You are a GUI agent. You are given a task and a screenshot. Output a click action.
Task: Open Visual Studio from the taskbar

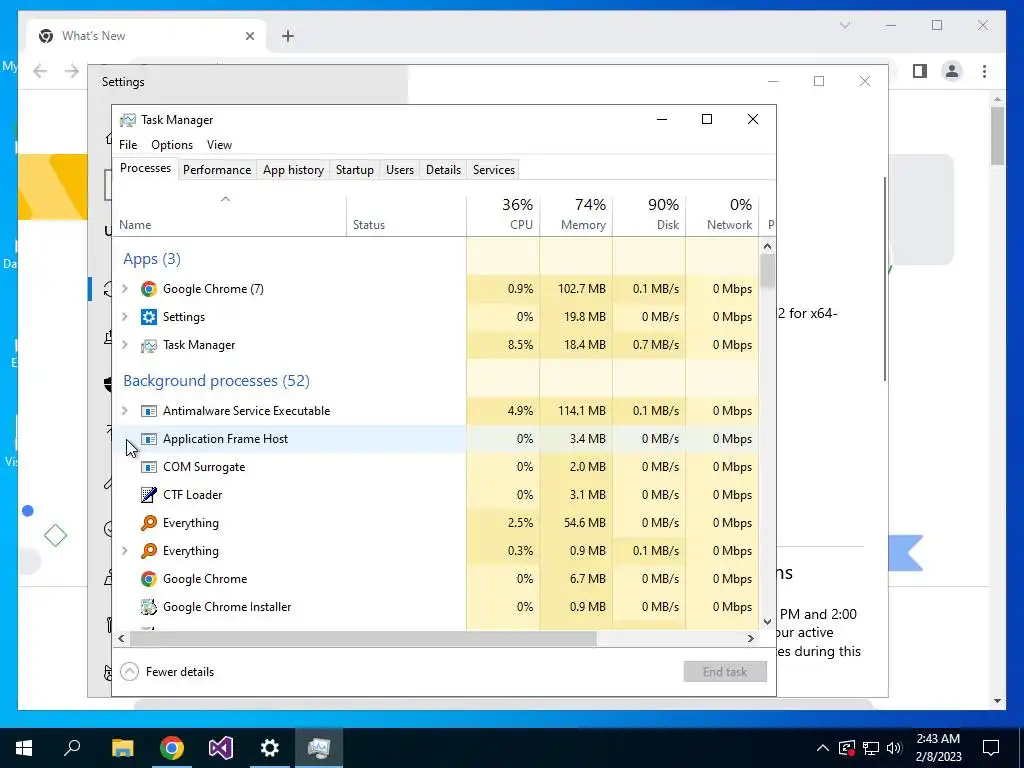(x=221, y=748)
